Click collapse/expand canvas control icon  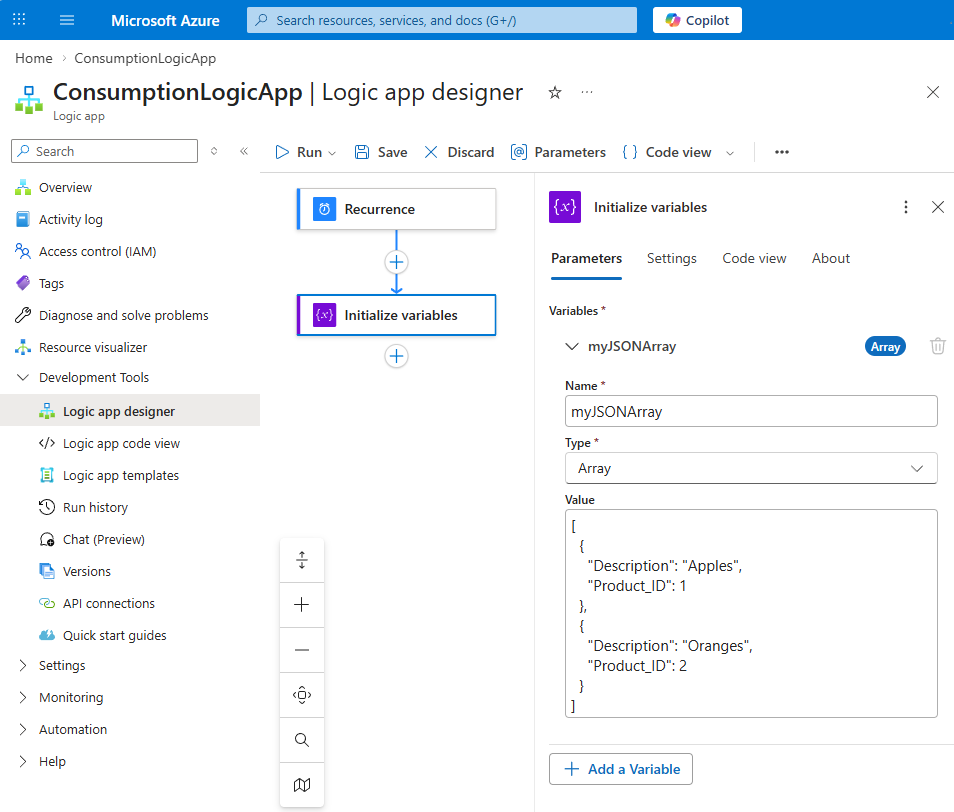(x=302, y=560)
